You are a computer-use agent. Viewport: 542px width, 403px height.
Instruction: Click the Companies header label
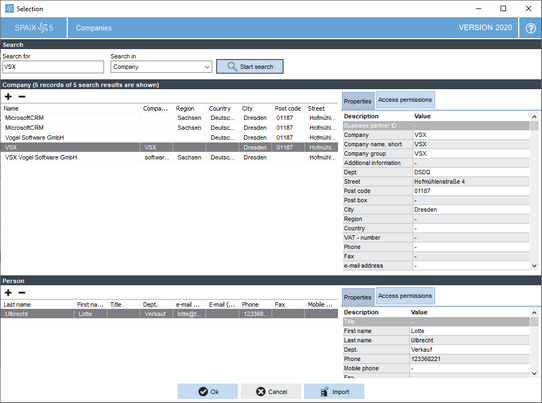click(x=94, y=28)
